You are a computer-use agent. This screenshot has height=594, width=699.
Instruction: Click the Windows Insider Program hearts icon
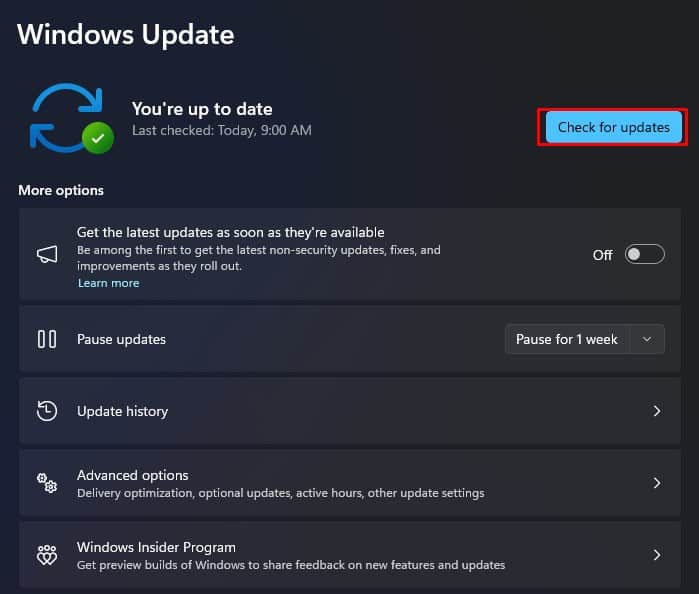point(47,555)
